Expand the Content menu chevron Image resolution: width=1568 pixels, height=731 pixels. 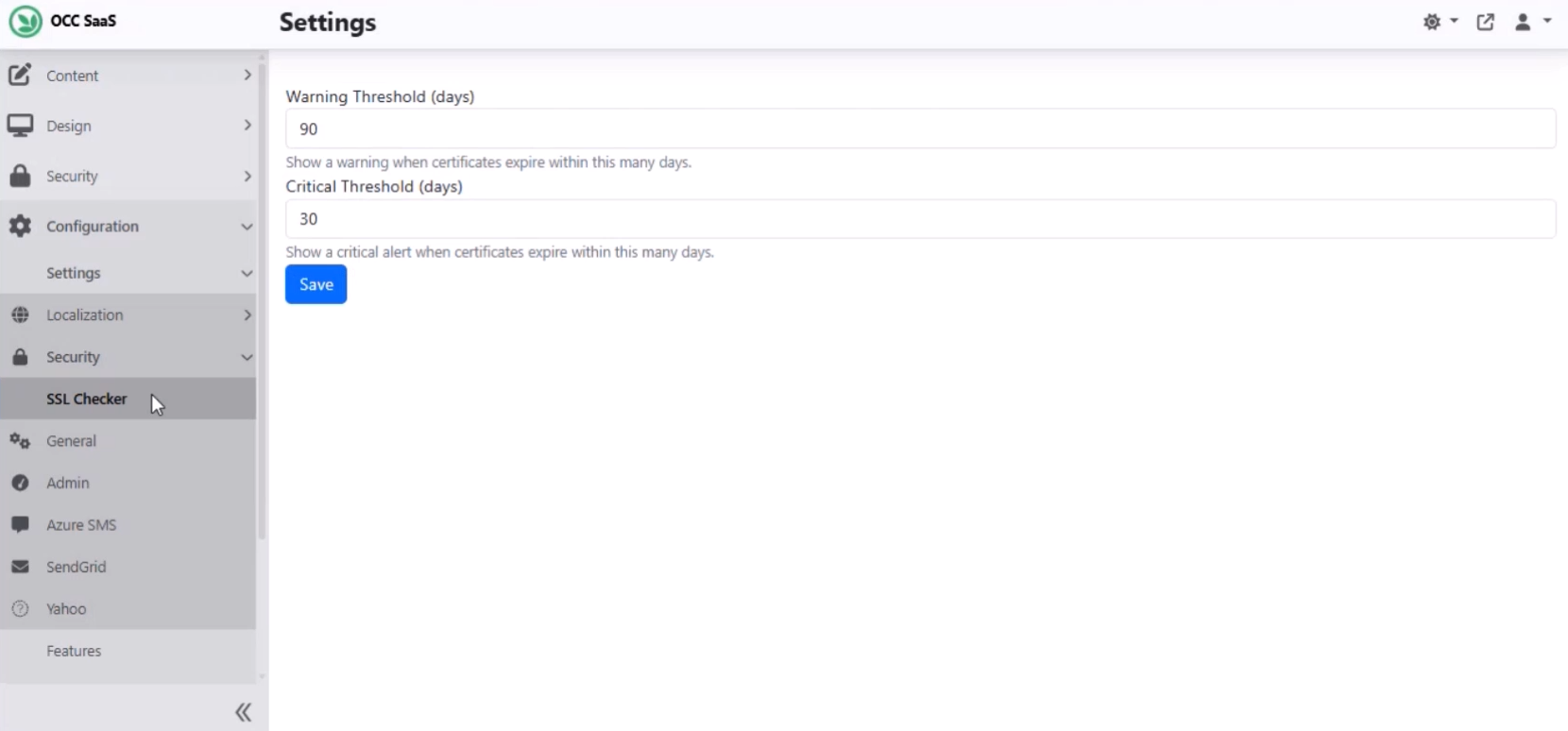pos(247,75)
